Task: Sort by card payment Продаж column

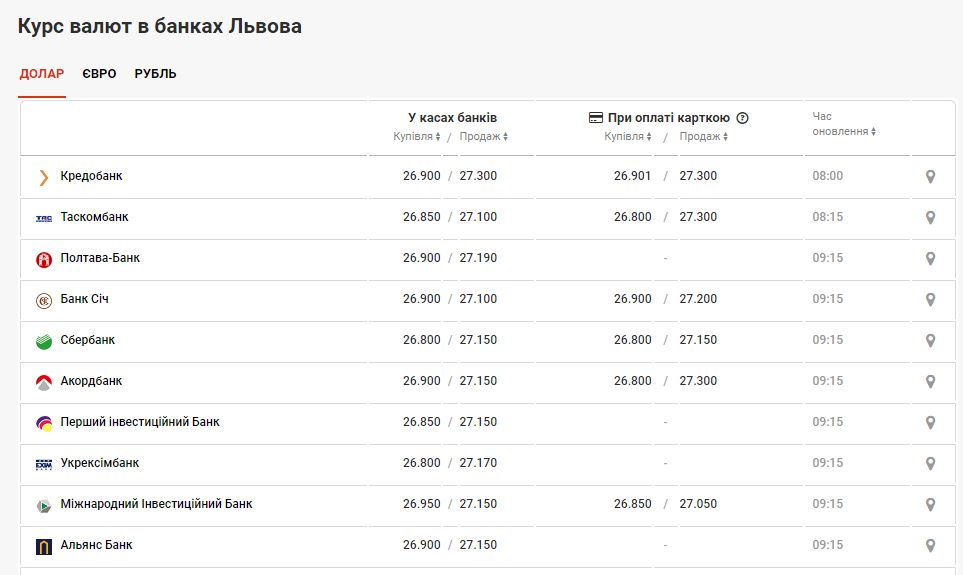Action: (704, 136)
